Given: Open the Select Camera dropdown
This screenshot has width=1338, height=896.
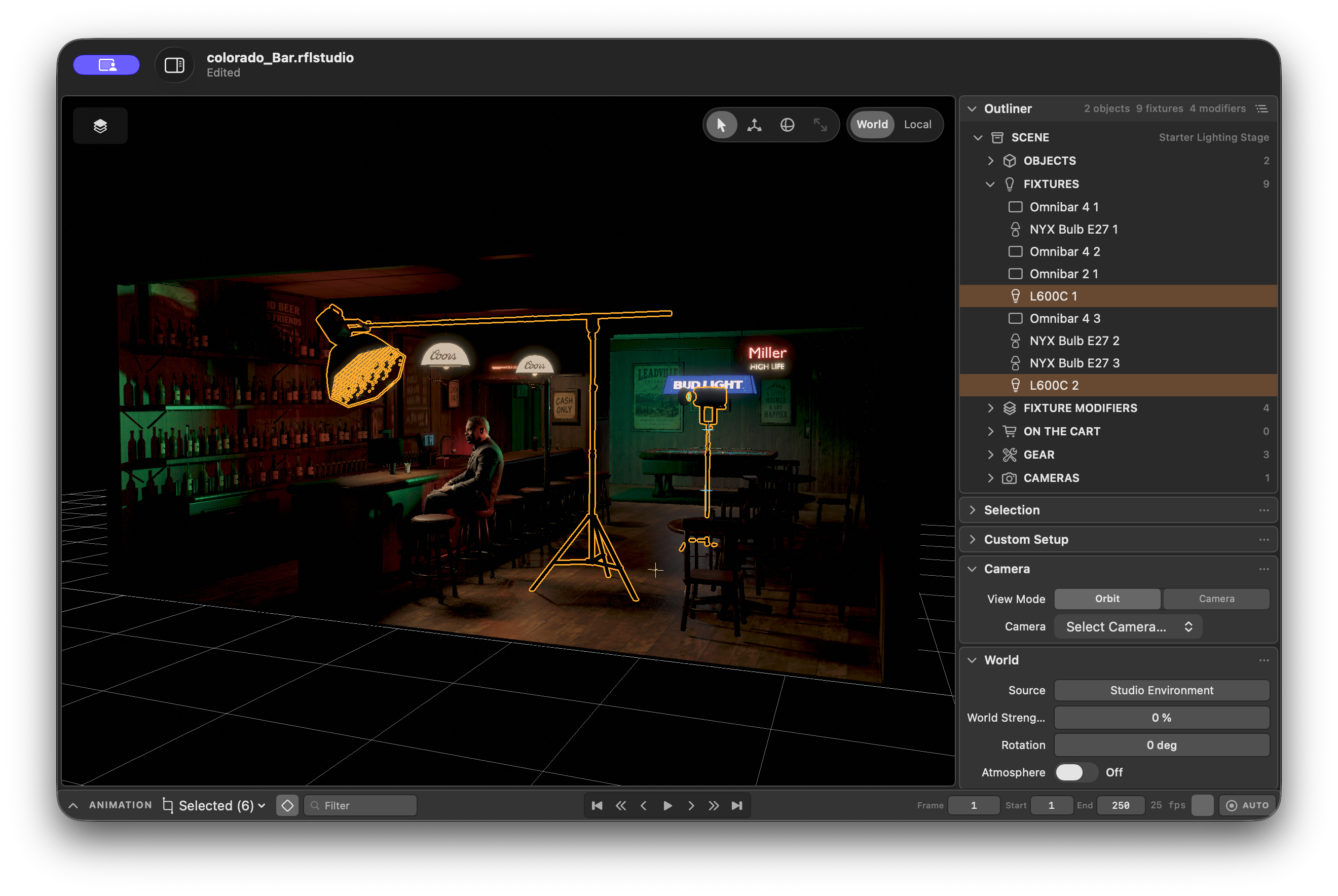Looking at the screenshot, I should [x=1128, y=627].
